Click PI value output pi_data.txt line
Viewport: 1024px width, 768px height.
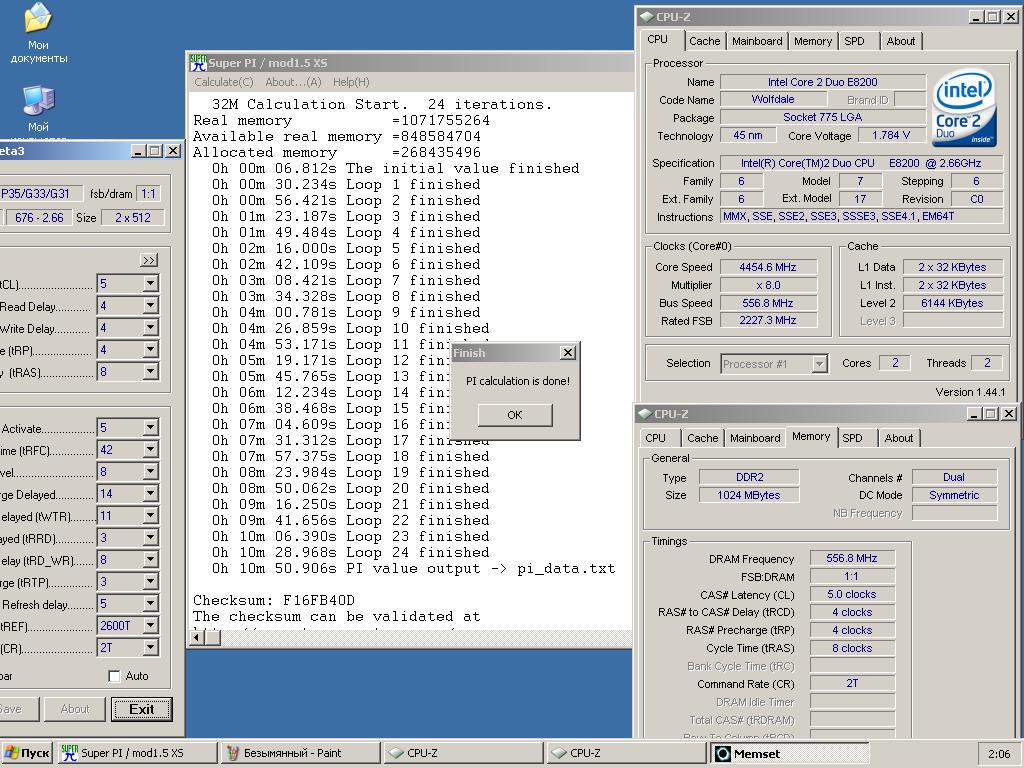click(413, 568)
